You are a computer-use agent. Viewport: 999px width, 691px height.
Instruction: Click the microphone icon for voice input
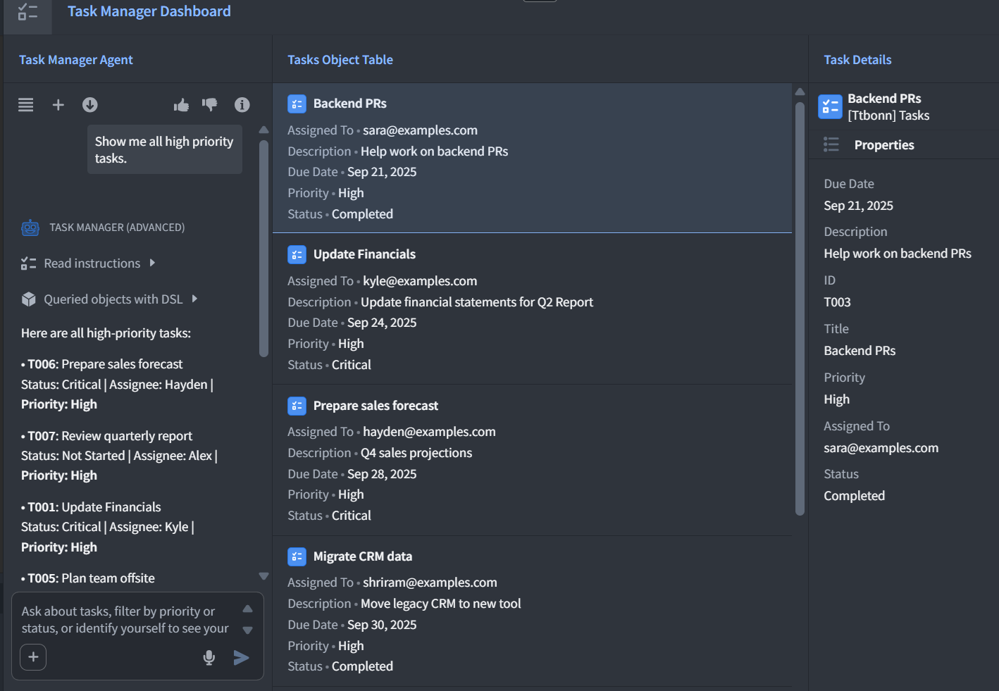[209, 657]
